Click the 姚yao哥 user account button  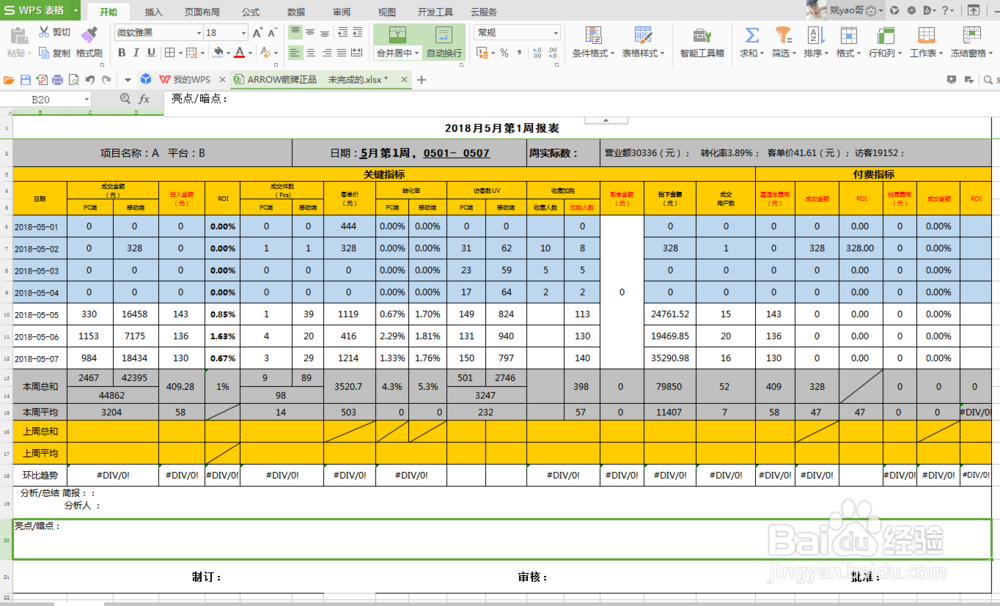tap(845, 10)
